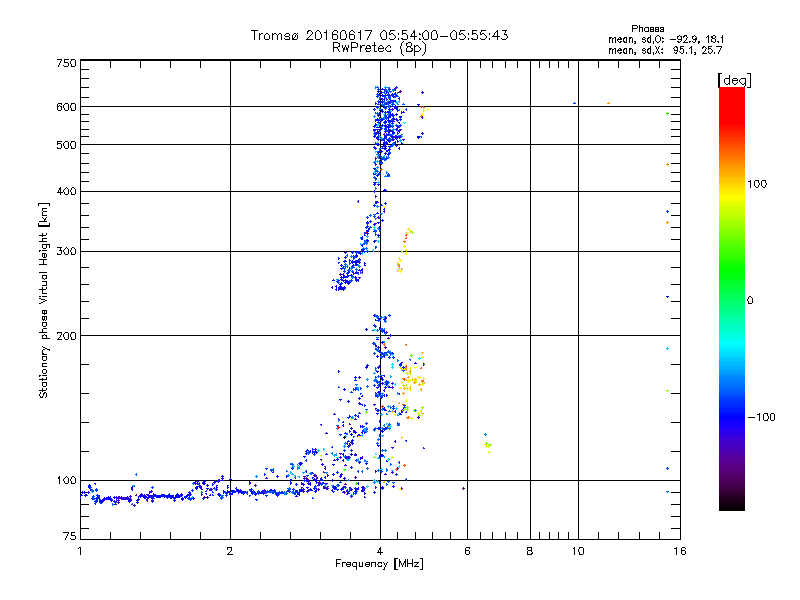Click the x-axis tick label '6'

[467, 551]
